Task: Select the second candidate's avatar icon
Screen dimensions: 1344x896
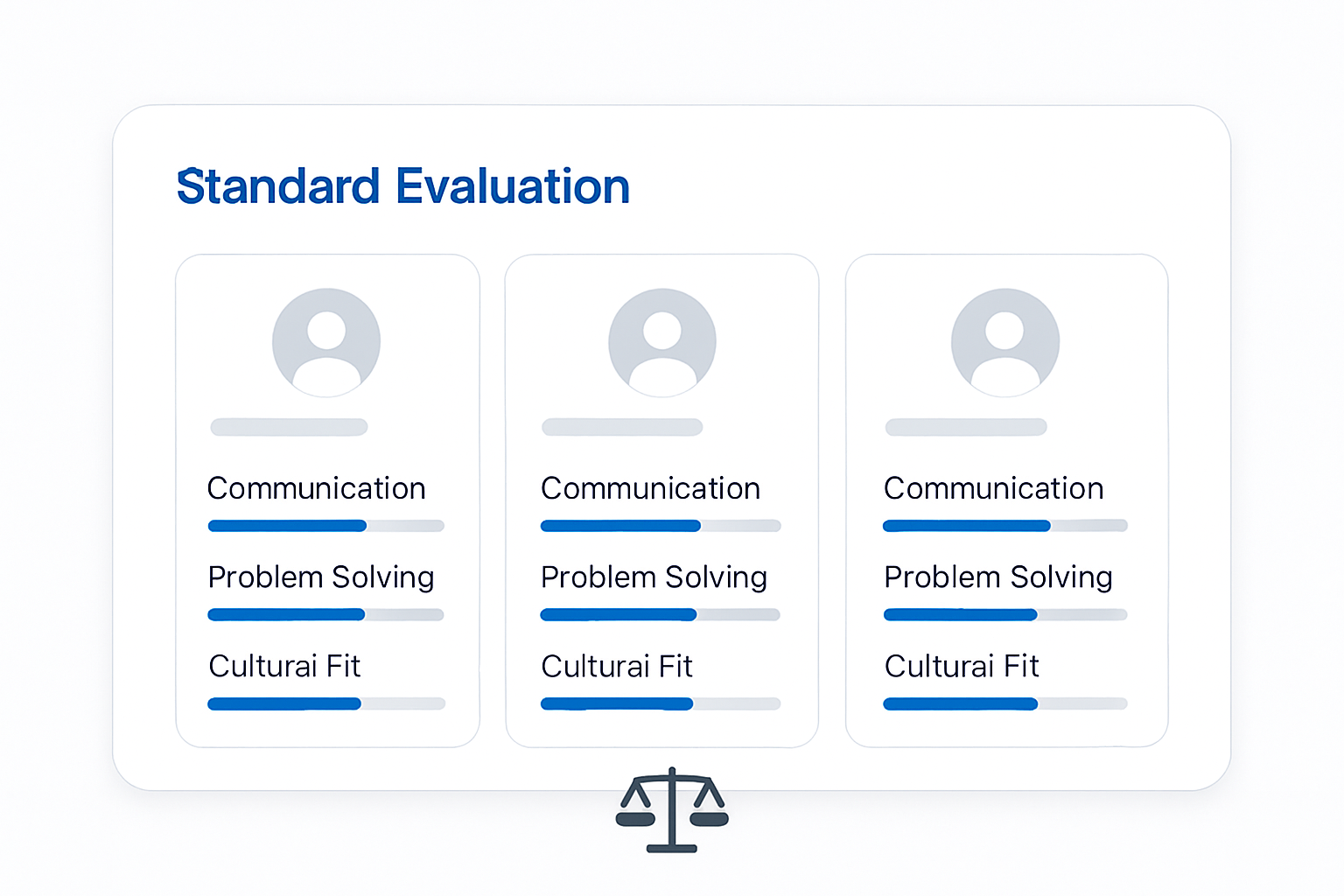Action: (x=662, y=342)
